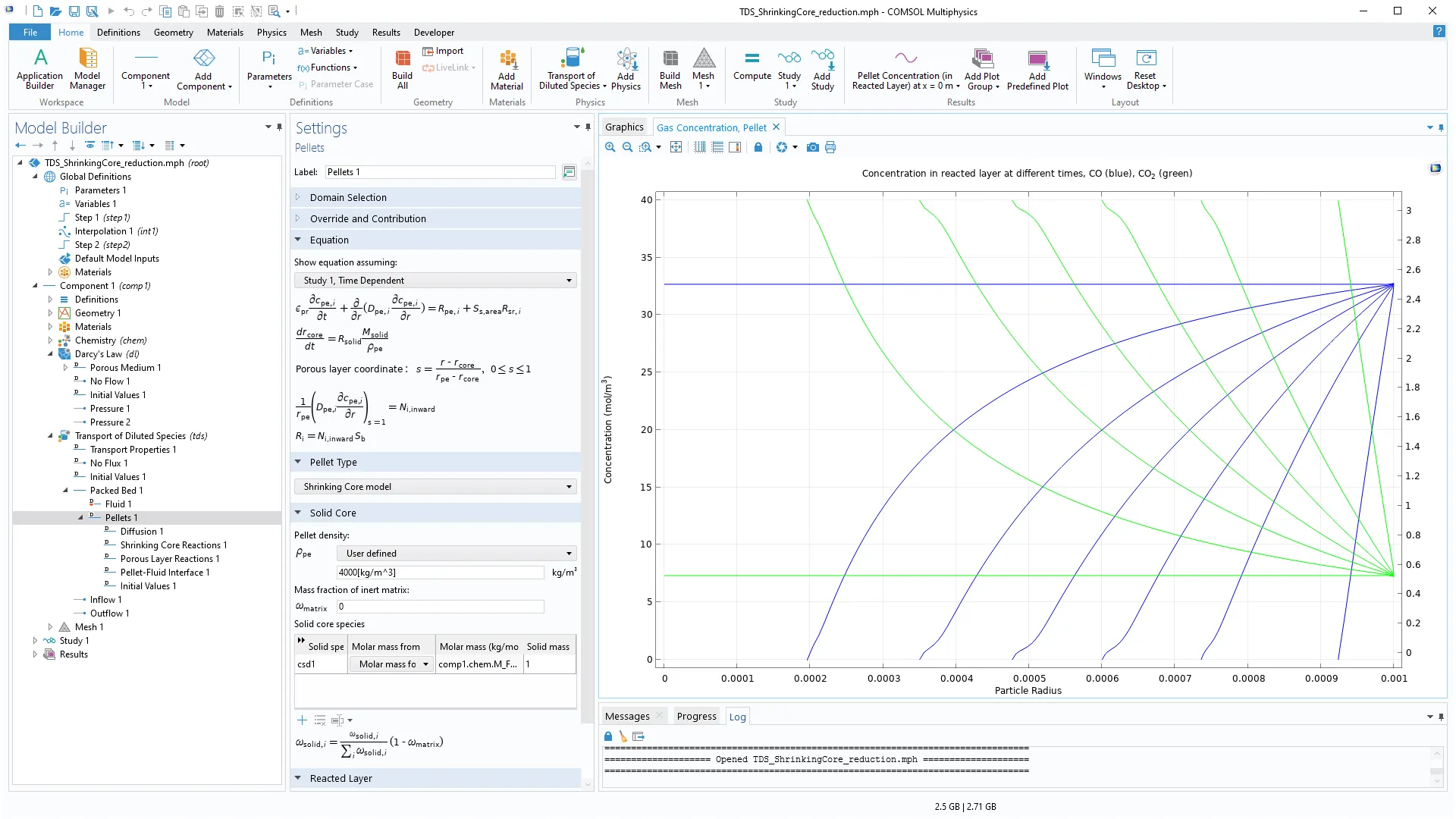Viewport: 1456px width, 819px height.
Task: Open the Physics ribbon tab
Action: (x=271, y=33)
